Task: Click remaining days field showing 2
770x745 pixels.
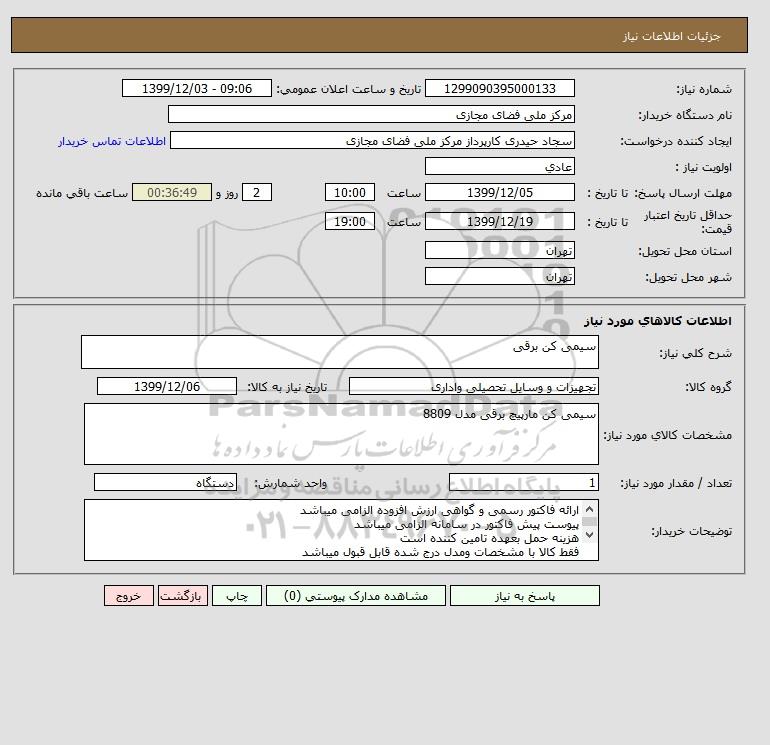Action: pyautogui.click(x=257, y=193)
